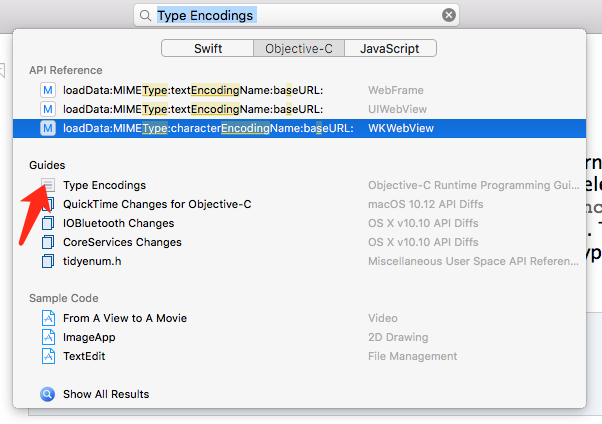Open IOBluetooth Changes API diff
Screen dimensions: 602x424
pyautogui.click(x=118, y=223)
